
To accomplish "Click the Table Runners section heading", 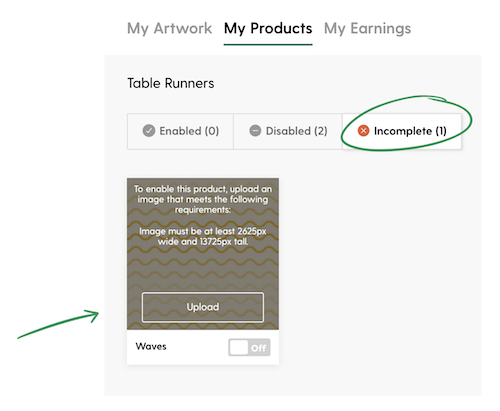I will 171,83.
